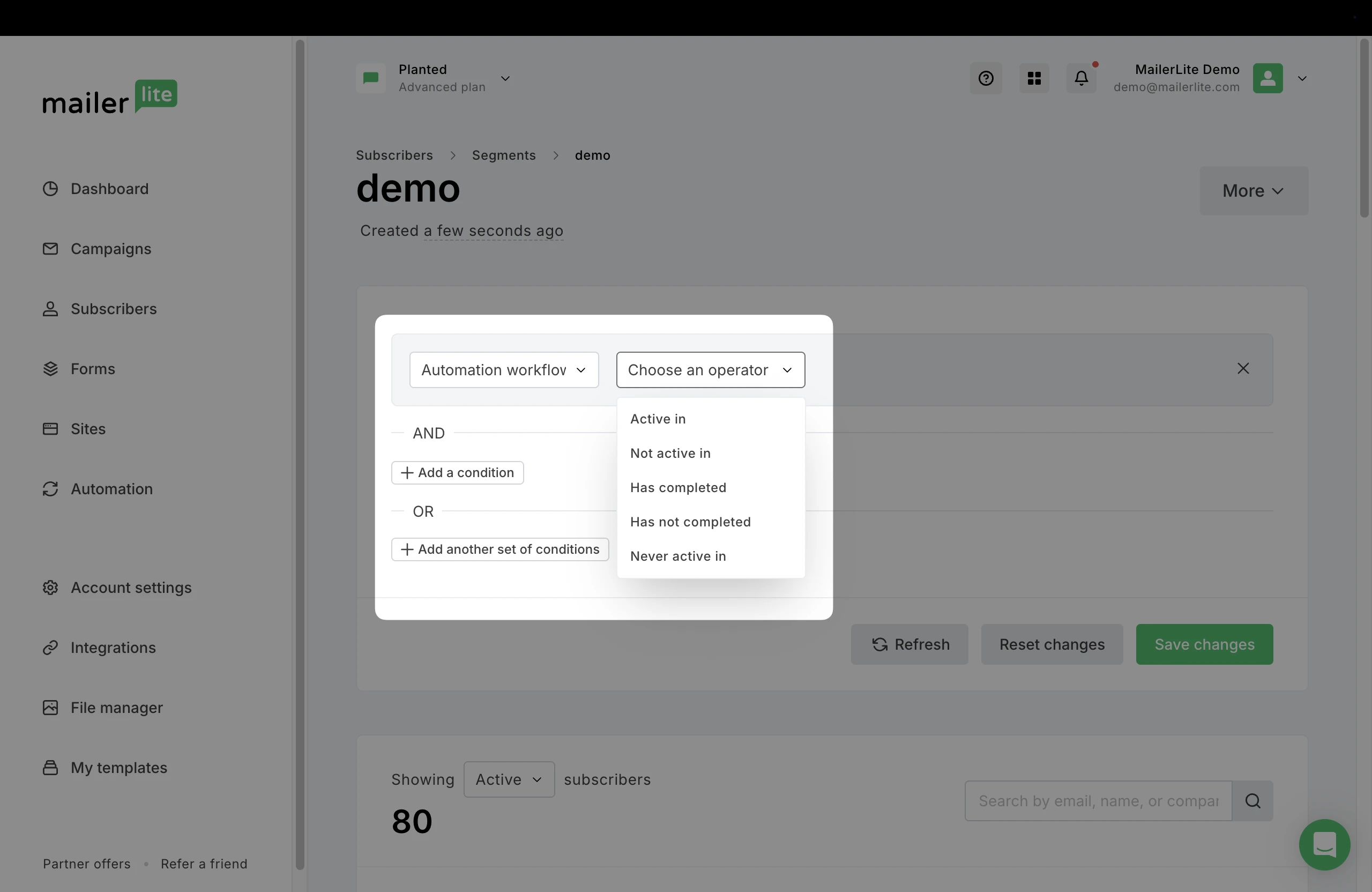Expand the More actions dropdown
Viewport: 1372px width, 892px height.
pos(1253,191)
